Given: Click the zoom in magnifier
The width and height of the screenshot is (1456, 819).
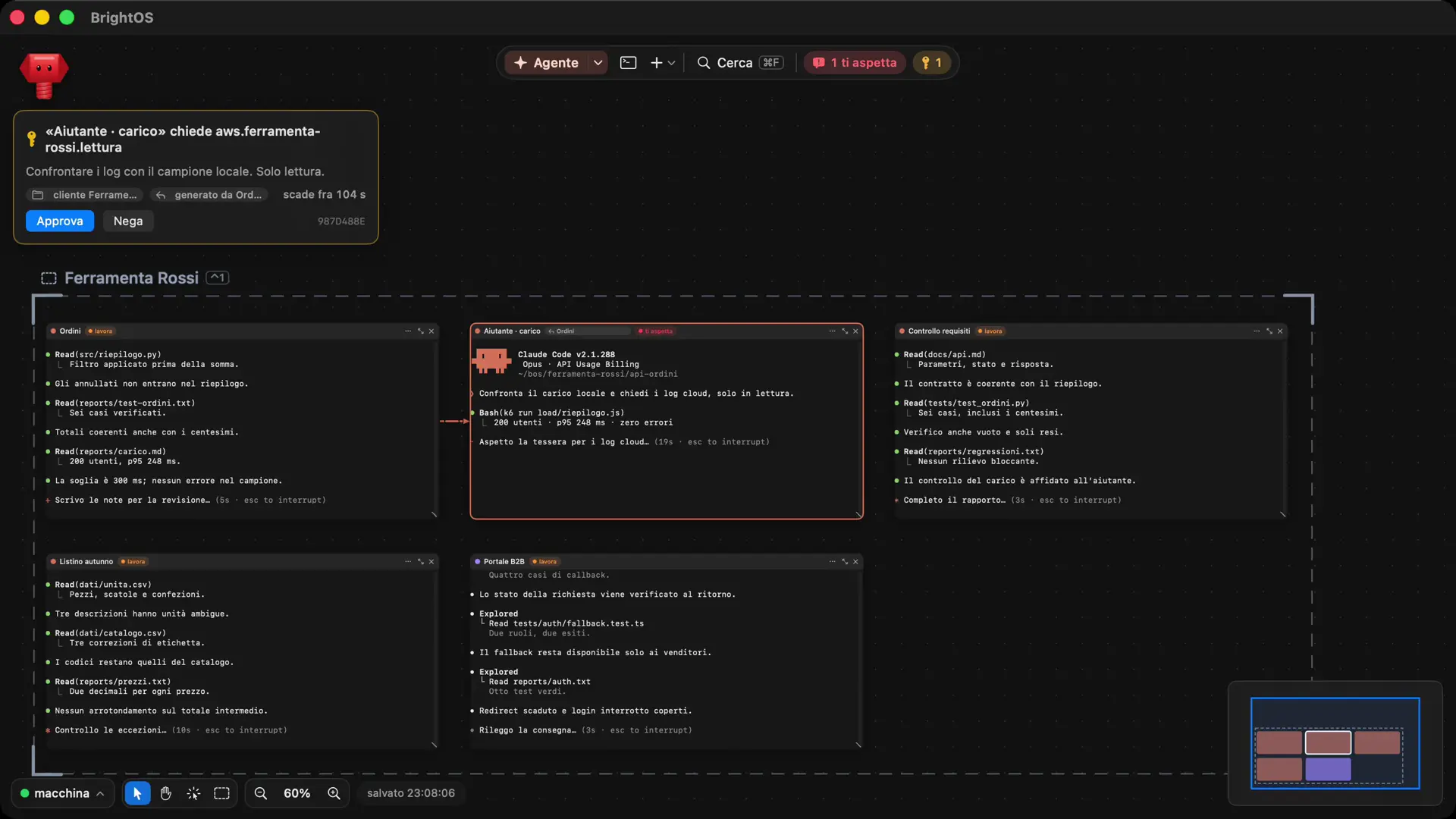Looking at the screenshot, I should click(334, 793).
